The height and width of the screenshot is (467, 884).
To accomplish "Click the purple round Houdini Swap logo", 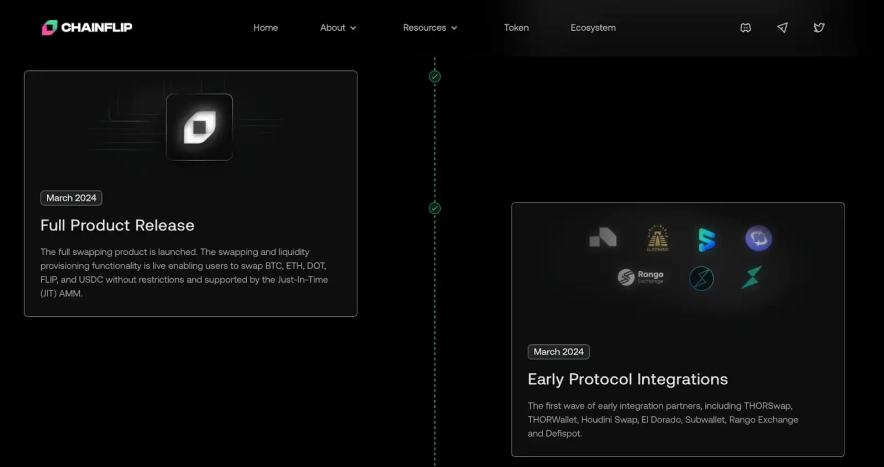I will click(x=758, y=238).
